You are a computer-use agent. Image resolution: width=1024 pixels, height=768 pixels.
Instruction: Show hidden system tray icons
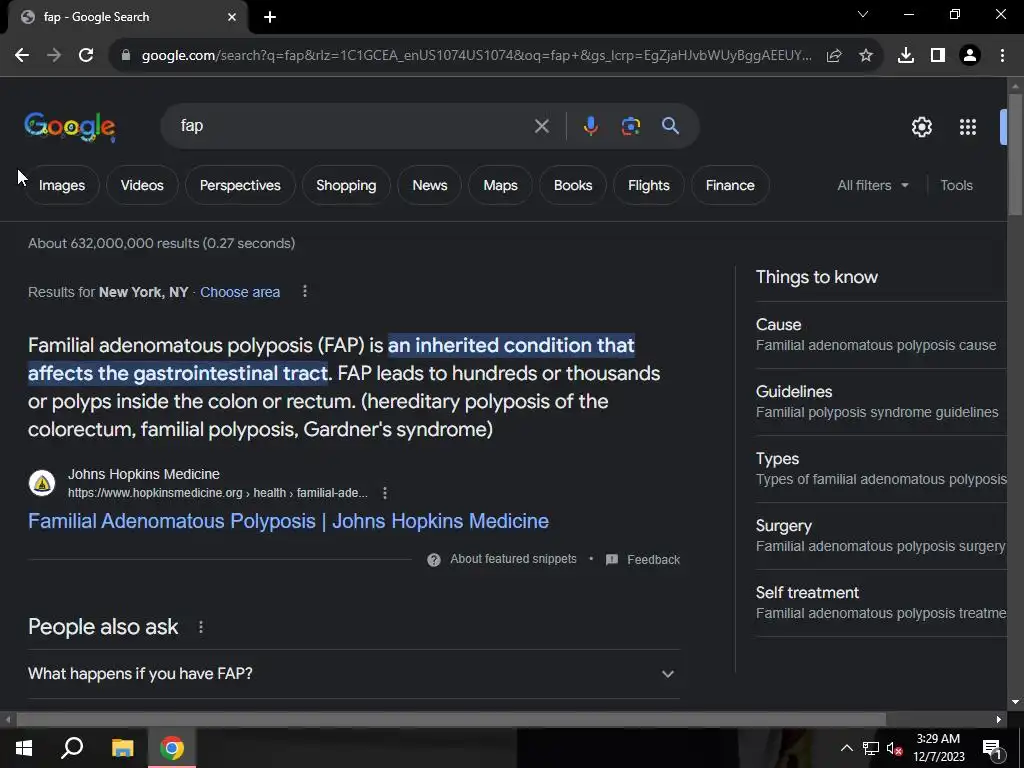[x=846, y=748]
